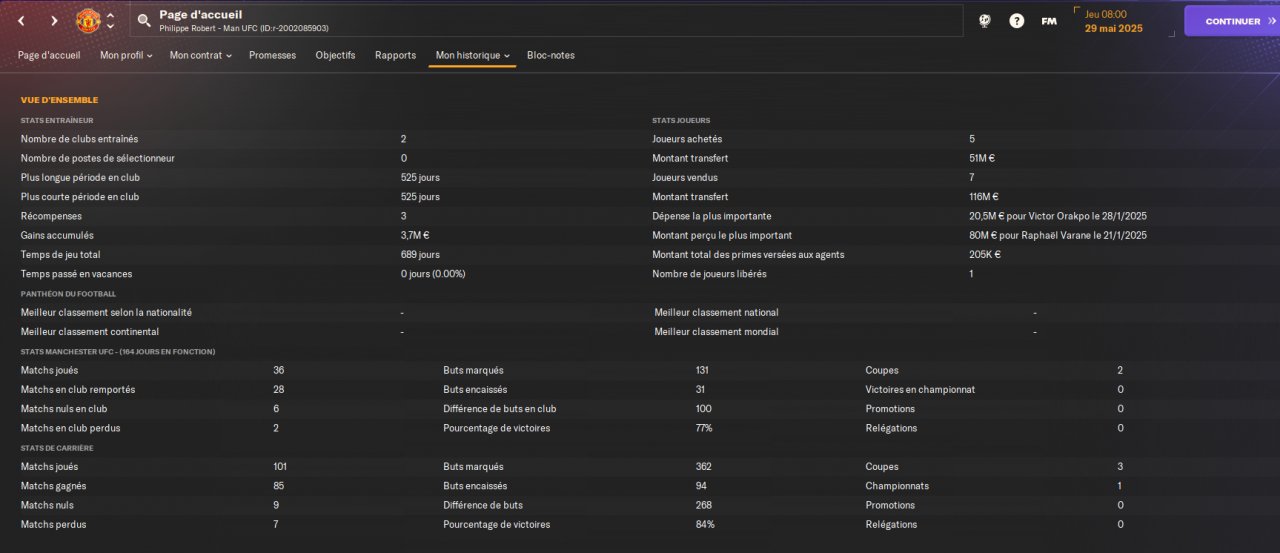
Task: Switch to the Promesses tab
Action: (x=272, y=56)
